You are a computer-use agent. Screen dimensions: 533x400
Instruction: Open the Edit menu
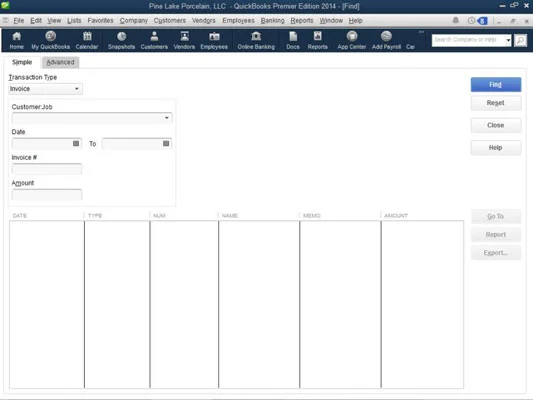click(36, 20)
